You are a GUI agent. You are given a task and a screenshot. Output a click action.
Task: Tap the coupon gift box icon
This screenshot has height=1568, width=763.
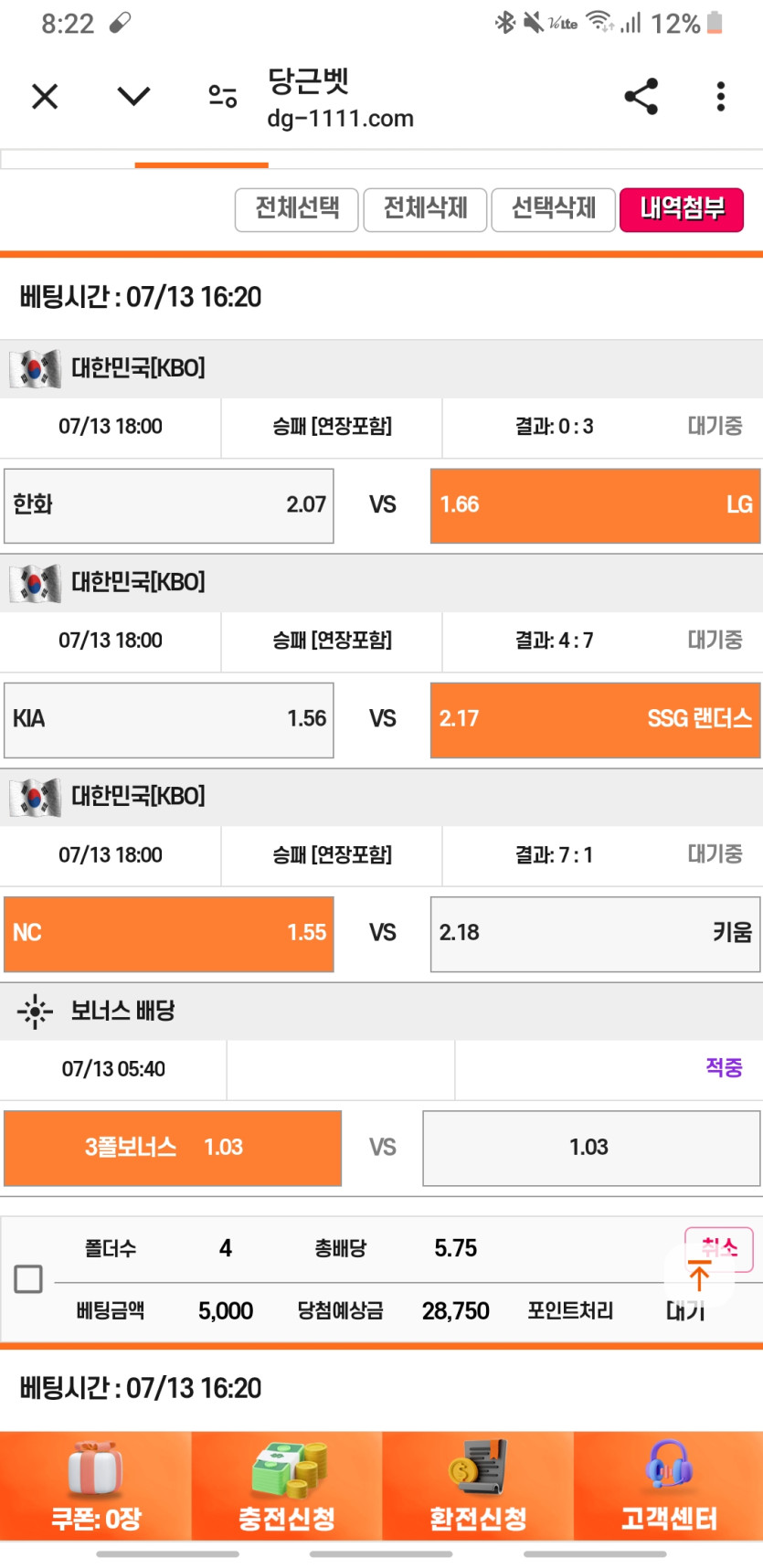[x=96, y=1469]
